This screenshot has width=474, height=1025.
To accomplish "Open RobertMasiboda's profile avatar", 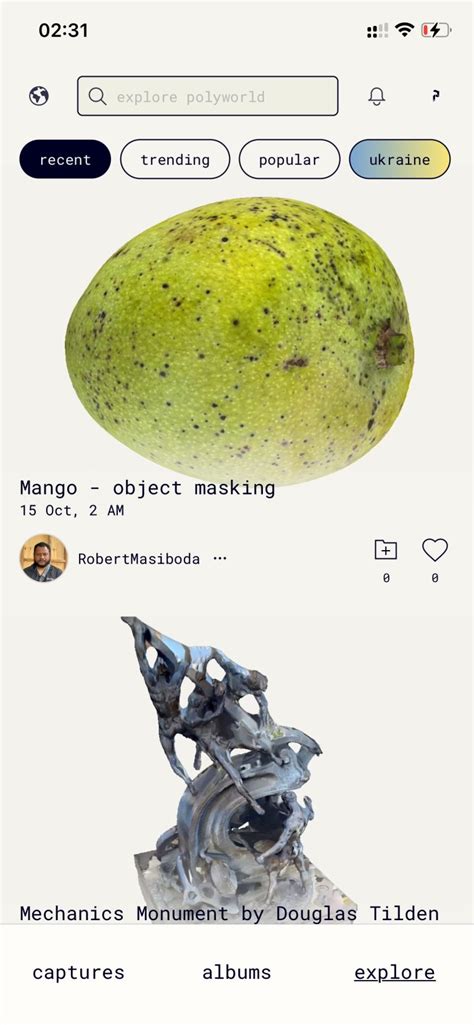I will [43, 558].
